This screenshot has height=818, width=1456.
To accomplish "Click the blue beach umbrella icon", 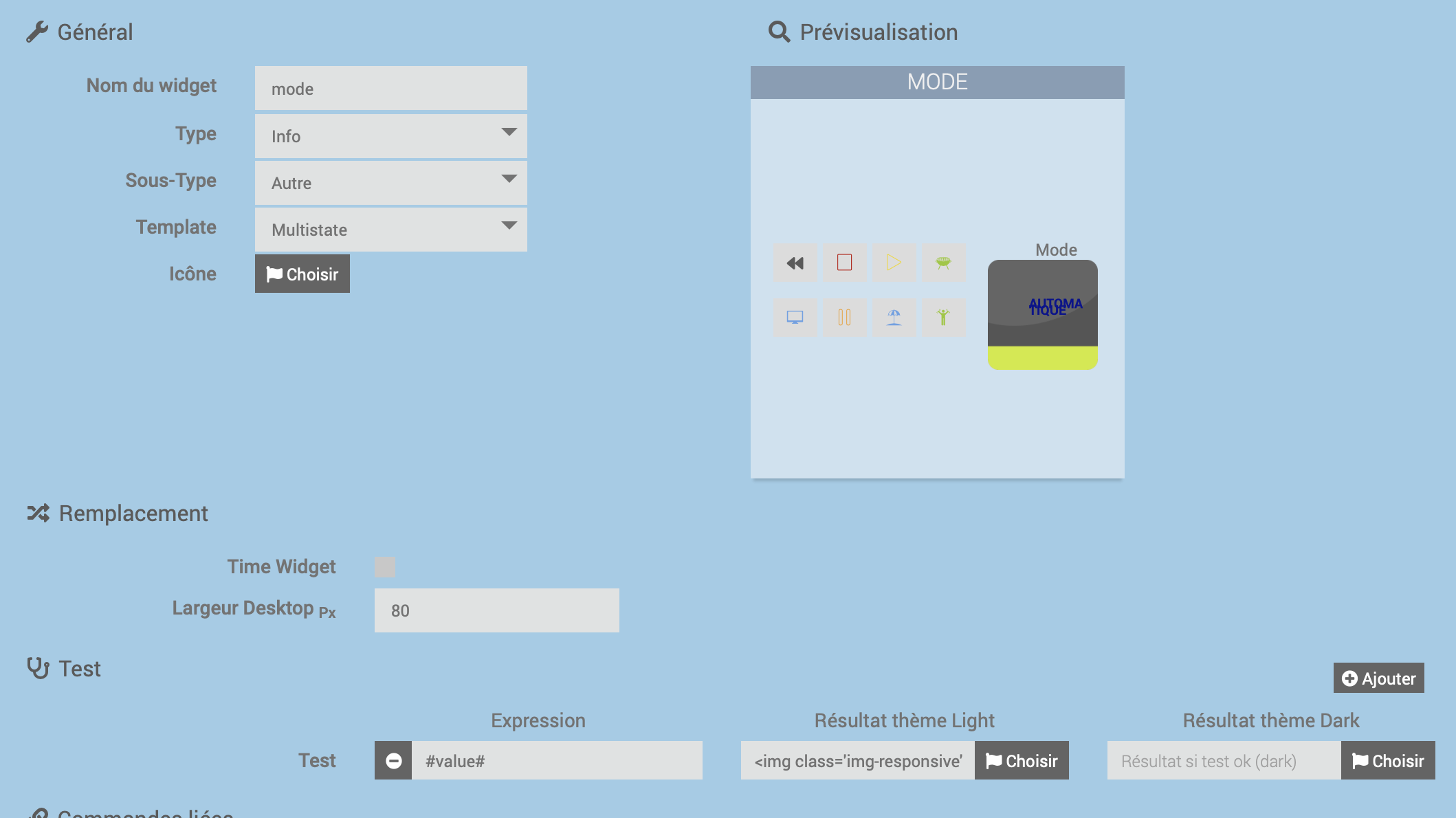I will [x=894, y=317].
